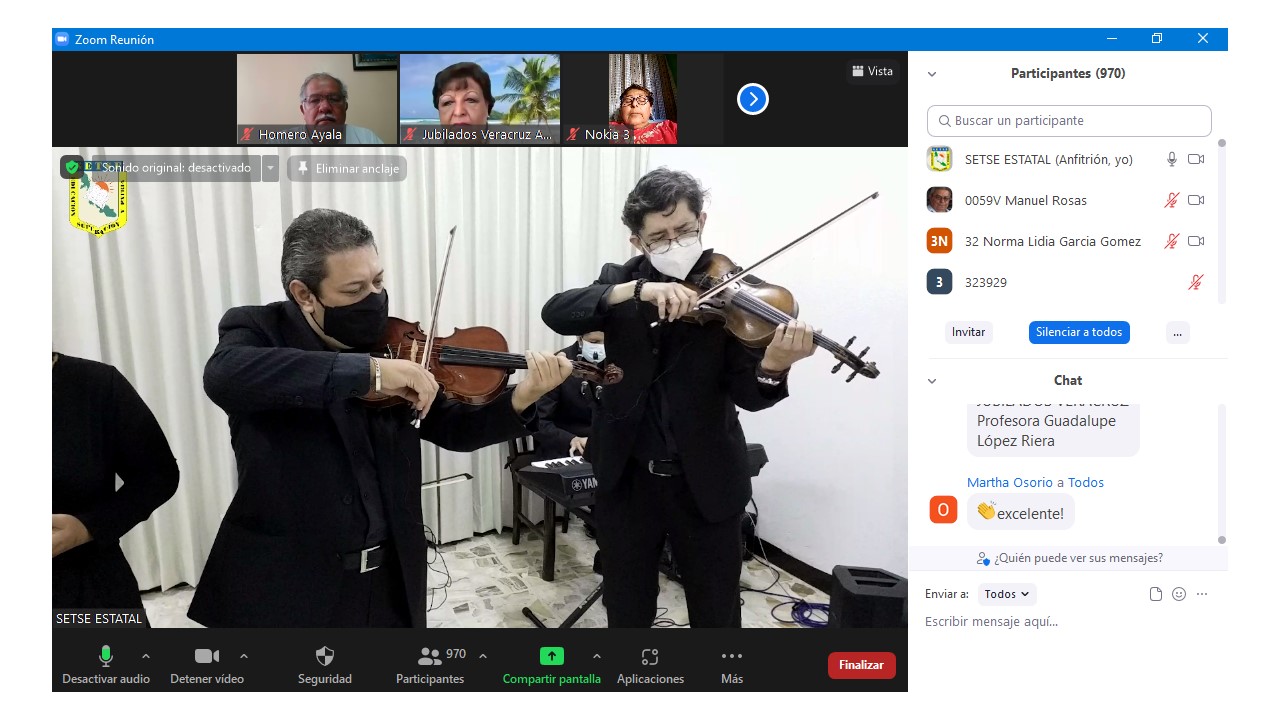Open the Aplicaciones menu
The width and height of the screenshot is (1280, 720).
[650, 665]
